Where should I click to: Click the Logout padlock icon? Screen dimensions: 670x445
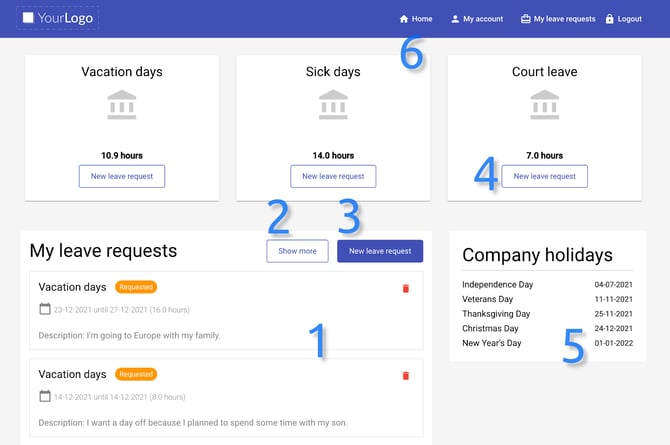click(x=609, y=19)
